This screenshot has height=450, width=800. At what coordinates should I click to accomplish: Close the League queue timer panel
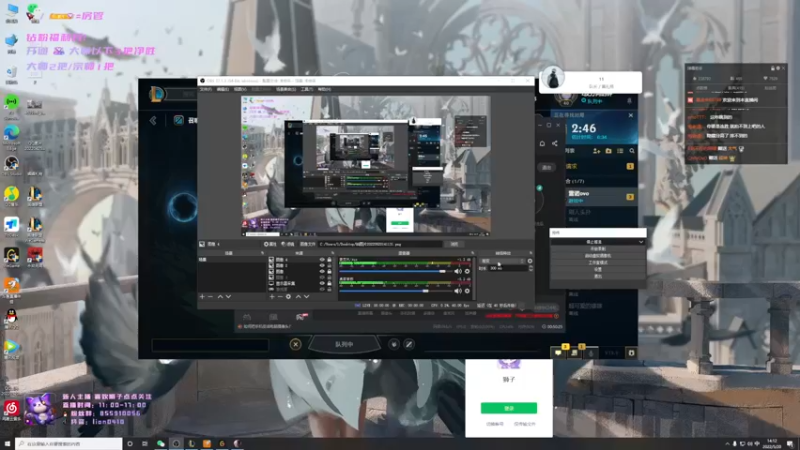(x=631, y=115)
